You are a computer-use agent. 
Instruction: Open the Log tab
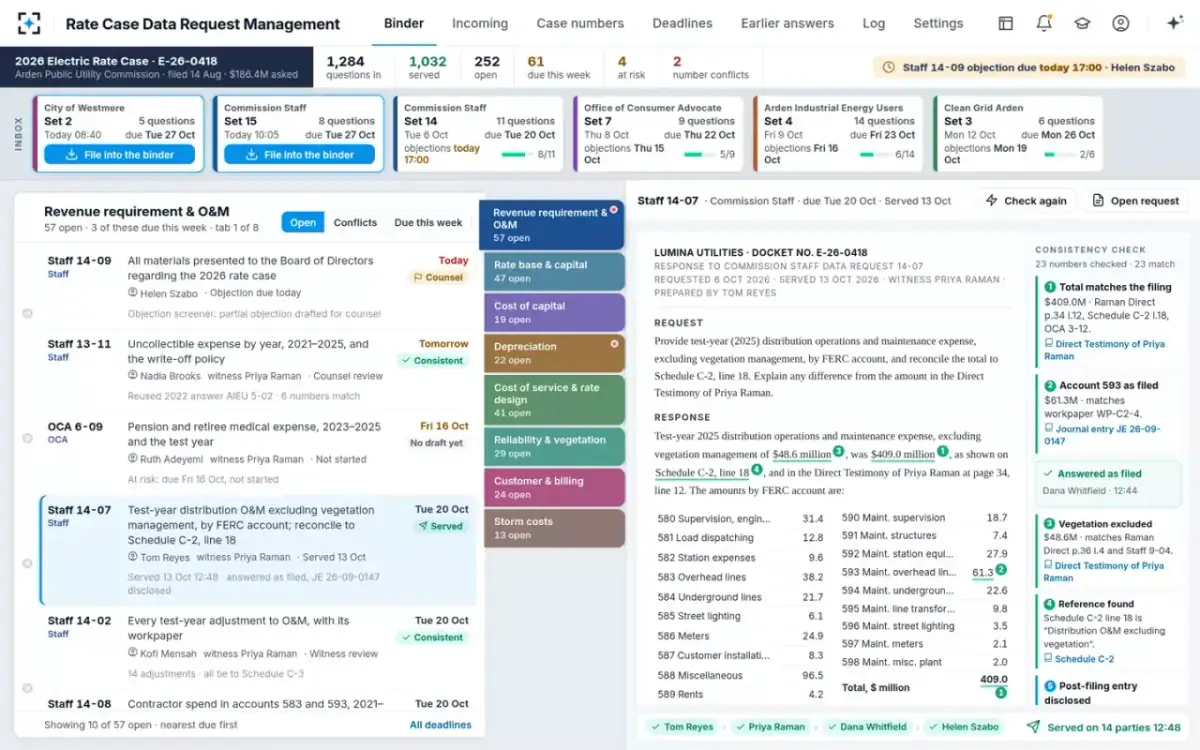point(873,23)
